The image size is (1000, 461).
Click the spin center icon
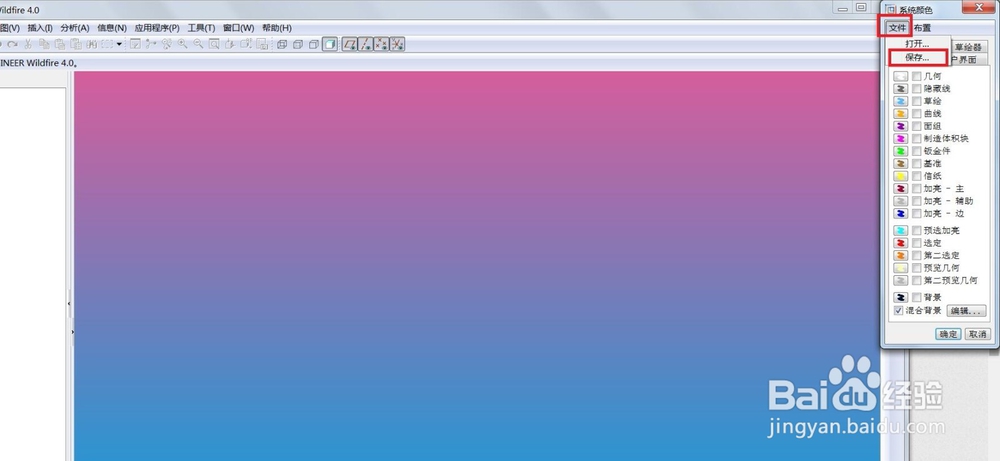[x=151, y=44]
